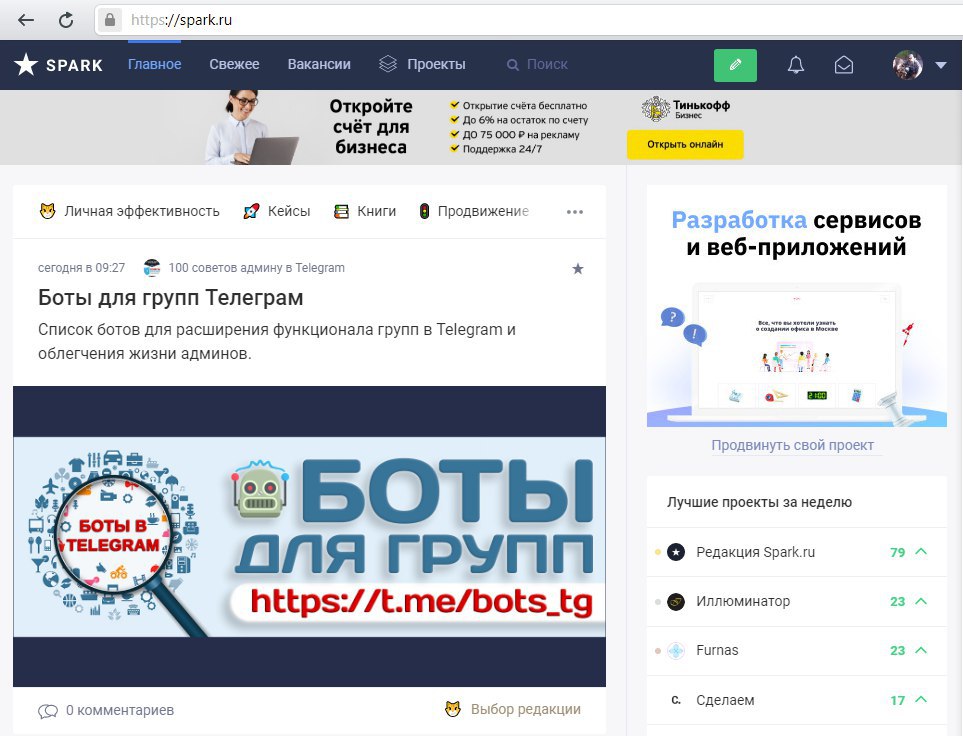The width and height of the screenshot is (963, 736).
Task: Click the browser back arrow
Action: pyautogui.click(x=26, y=20)
